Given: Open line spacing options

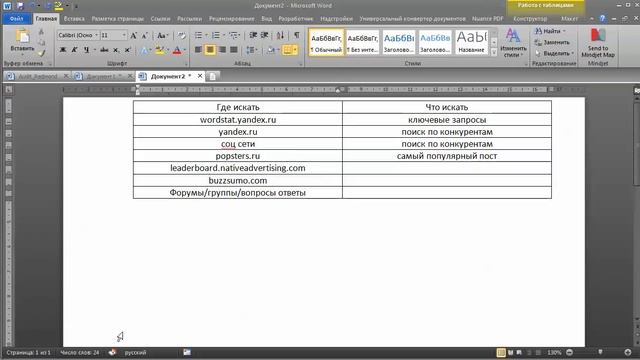Looking at the screenshot, I should pos(251,50).
